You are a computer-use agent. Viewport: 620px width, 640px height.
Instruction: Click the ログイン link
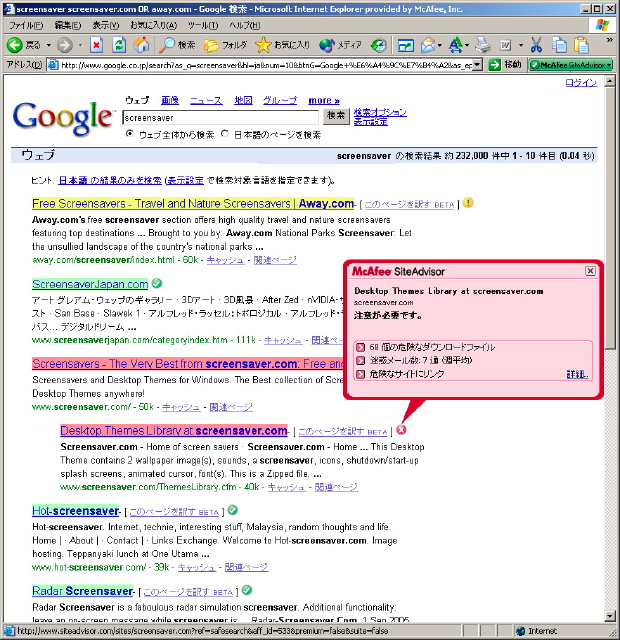click(581, 83)
